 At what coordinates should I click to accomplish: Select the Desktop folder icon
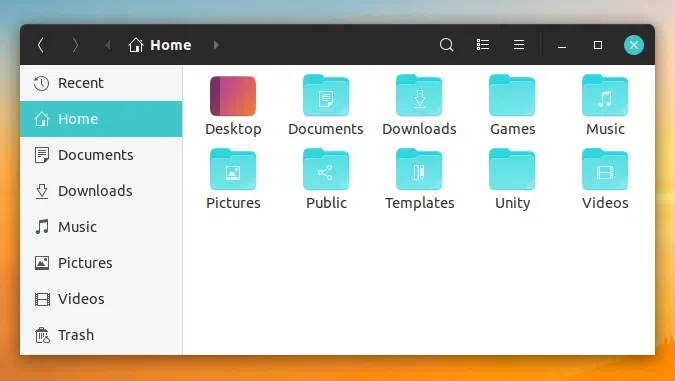[x=233, y=96]
